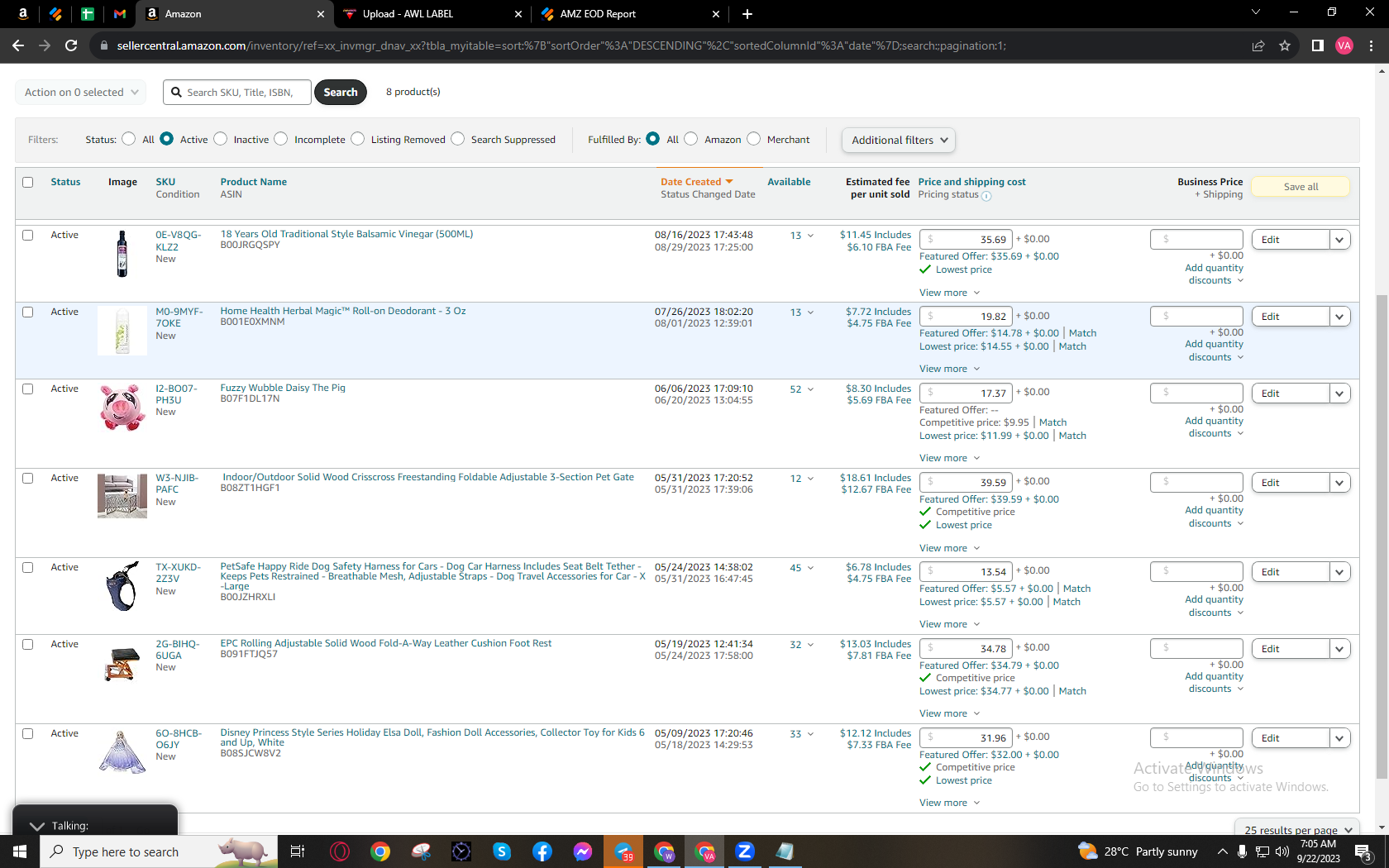Open Facebook from the taskbar
Viewport: 1389px width, 868px height.
(x=542, y=851)
